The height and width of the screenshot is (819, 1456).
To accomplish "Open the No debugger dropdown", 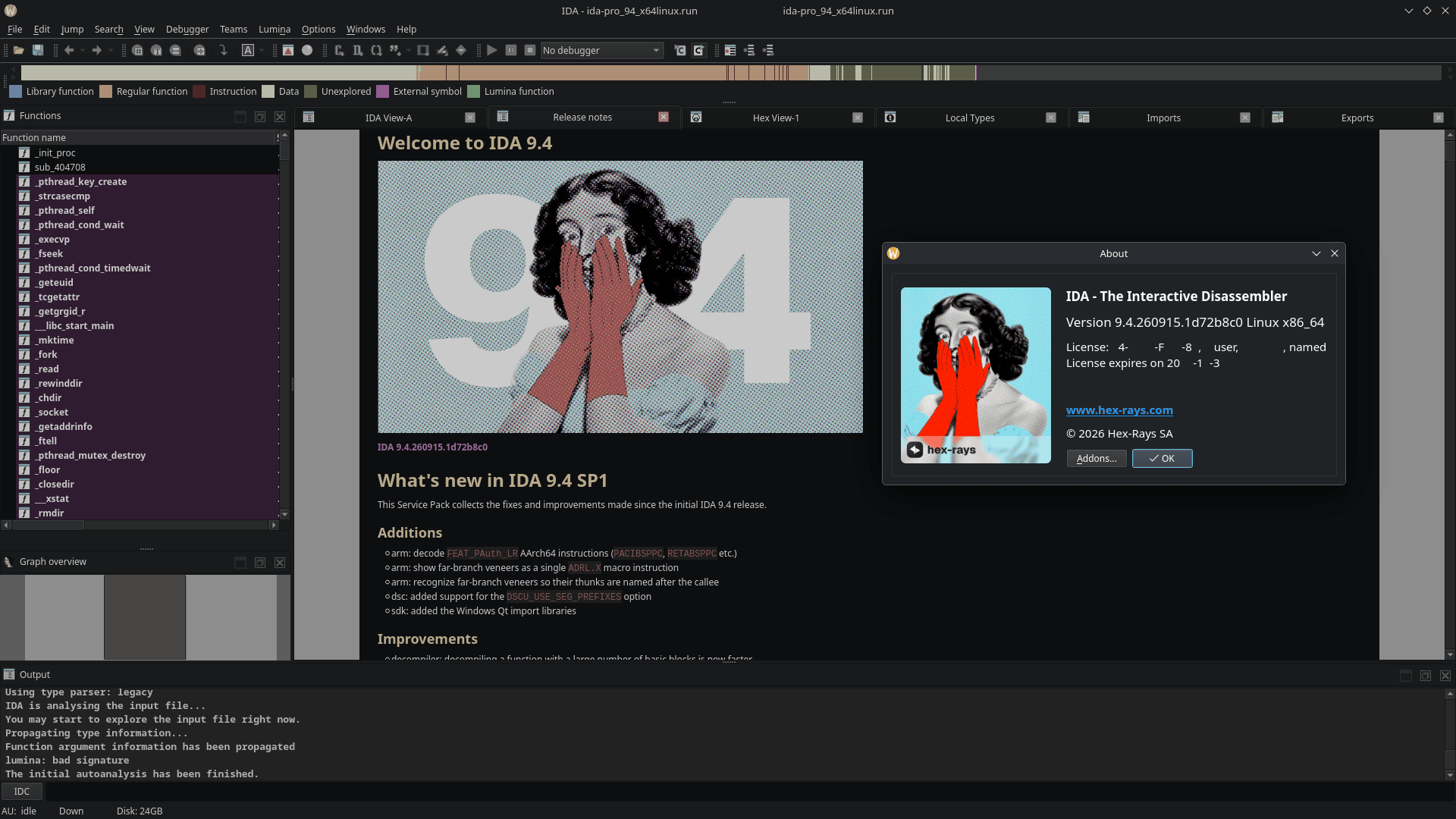I will pyautogui.click(x=602, y=50).
